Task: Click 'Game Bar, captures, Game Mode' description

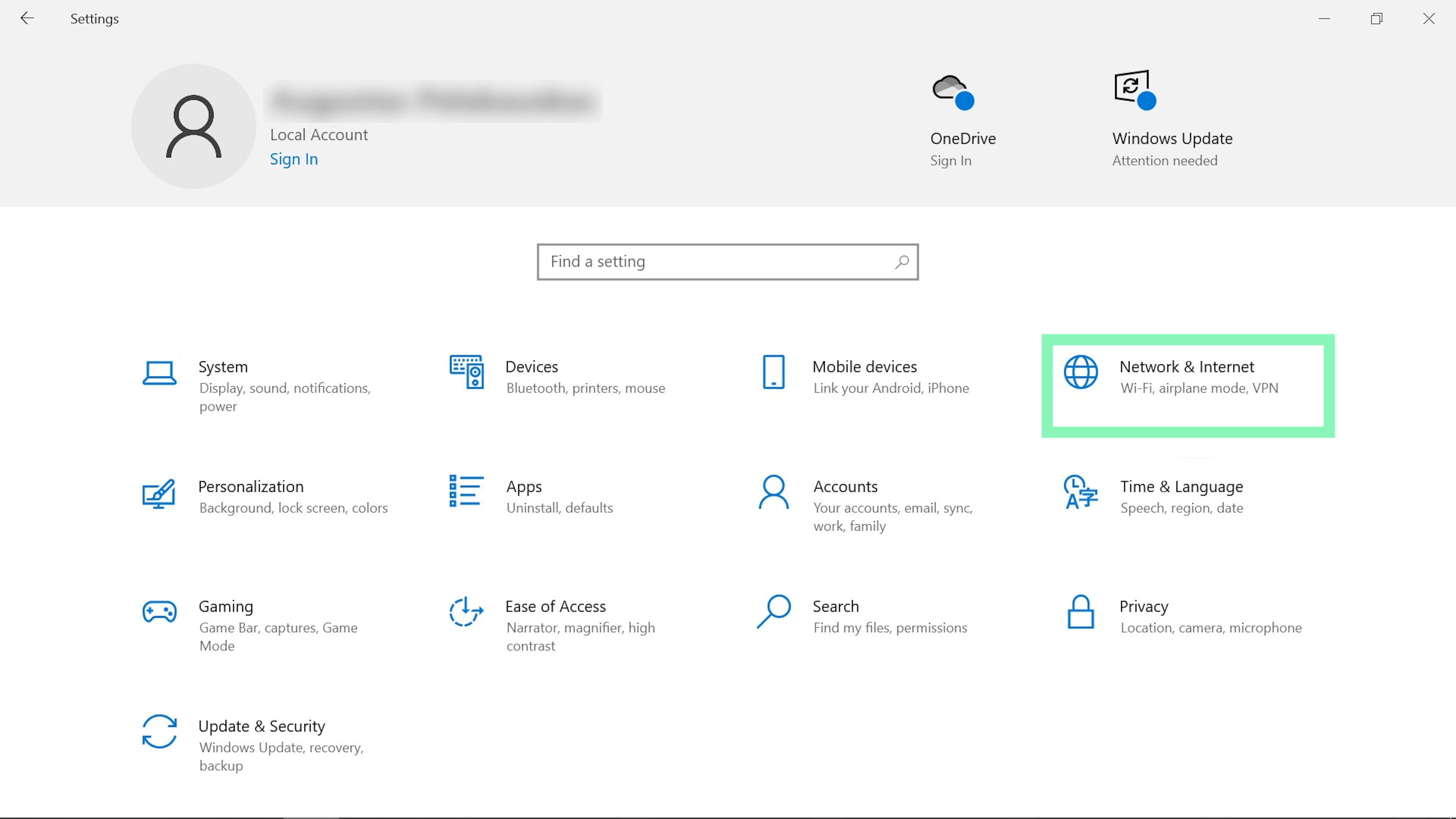Action: (278, 637)
